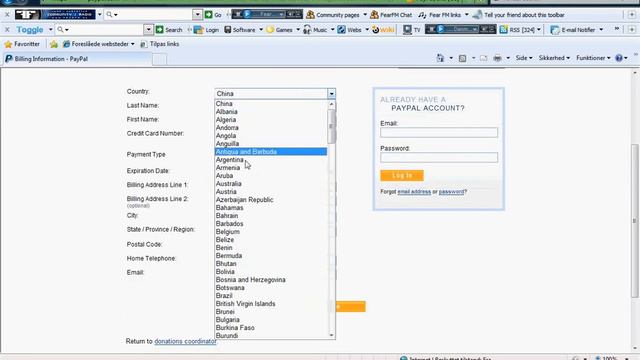Click the Help question mark icon
The image size is (640, 360).
click(619, 58)
